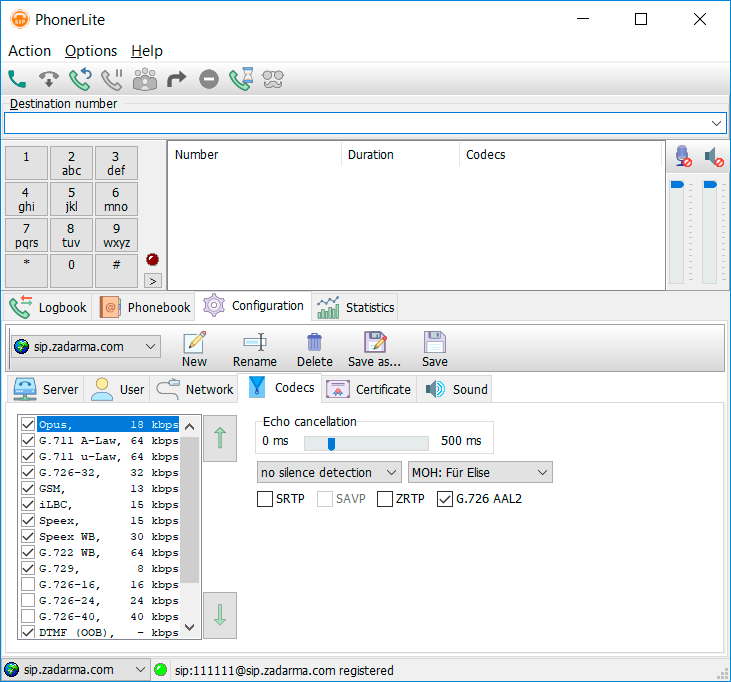Uncheck the G.711 A-Law checkbox
Image resolution: width=731 pixels, height=682 pixels.
pos(28,440)
